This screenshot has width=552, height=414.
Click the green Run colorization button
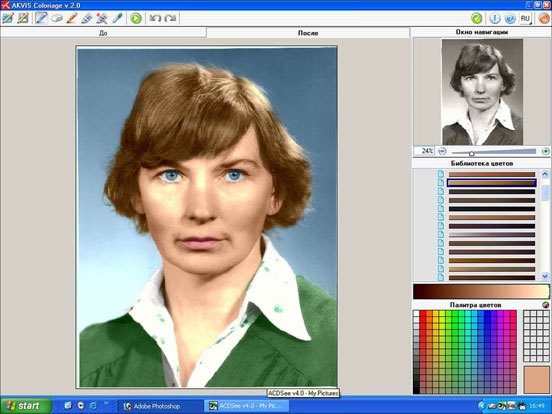tap(136, 18)
